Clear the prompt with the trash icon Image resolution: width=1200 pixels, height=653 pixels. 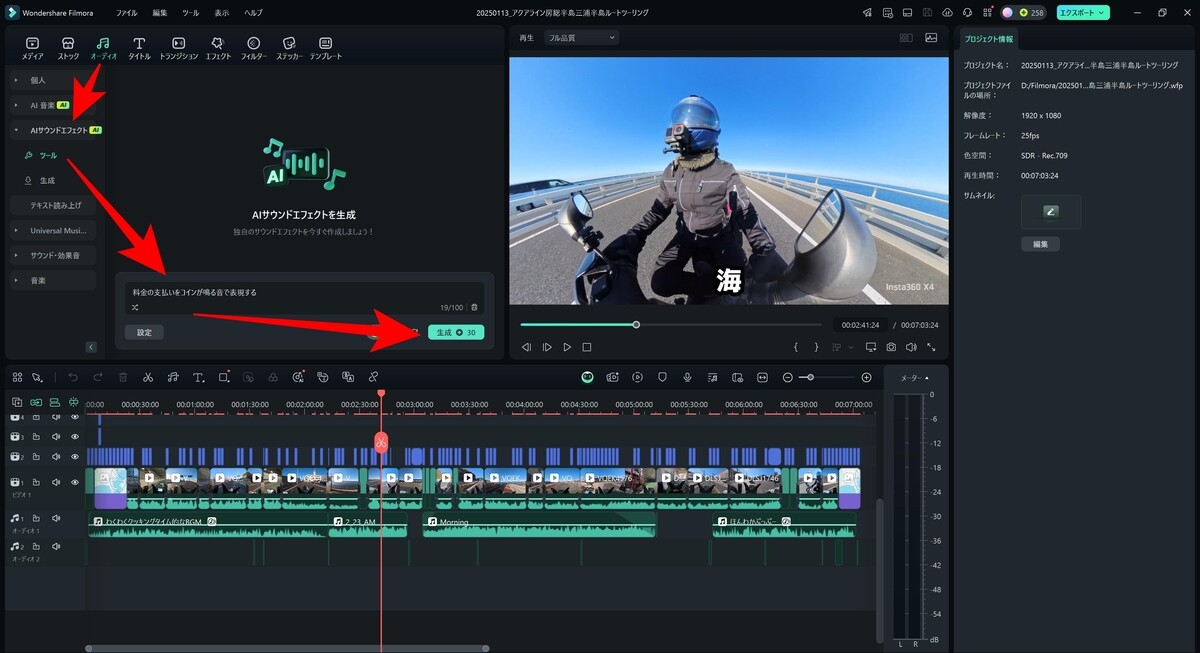(x=474, y=307)
